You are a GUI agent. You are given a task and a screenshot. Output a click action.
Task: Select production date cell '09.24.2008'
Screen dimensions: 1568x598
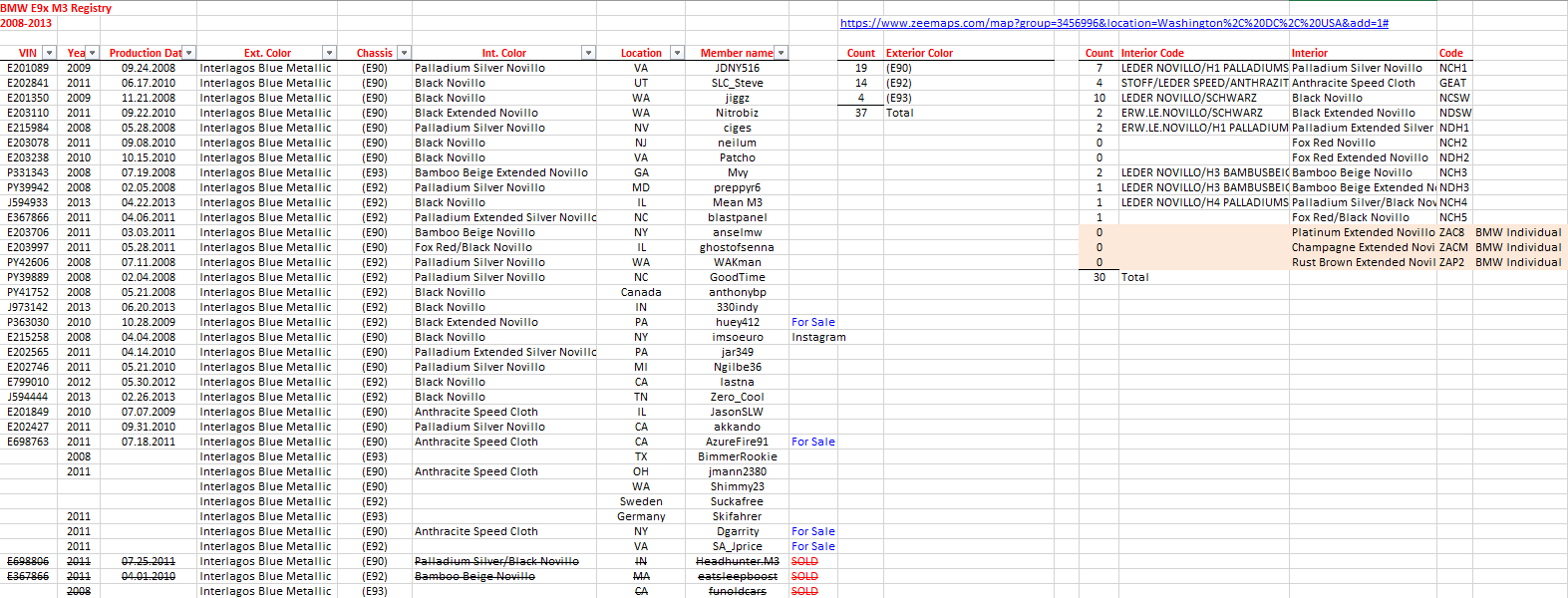[x=149, y=68]
